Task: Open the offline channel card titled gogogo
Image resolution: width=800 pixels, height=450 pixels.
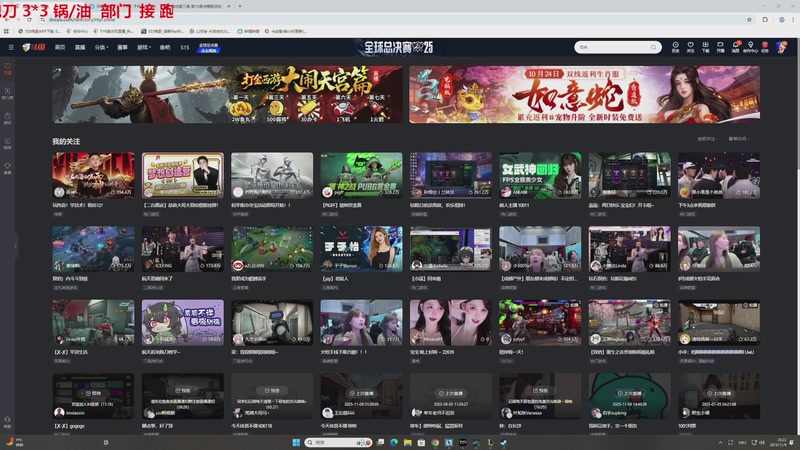Action: coord(93,396)
